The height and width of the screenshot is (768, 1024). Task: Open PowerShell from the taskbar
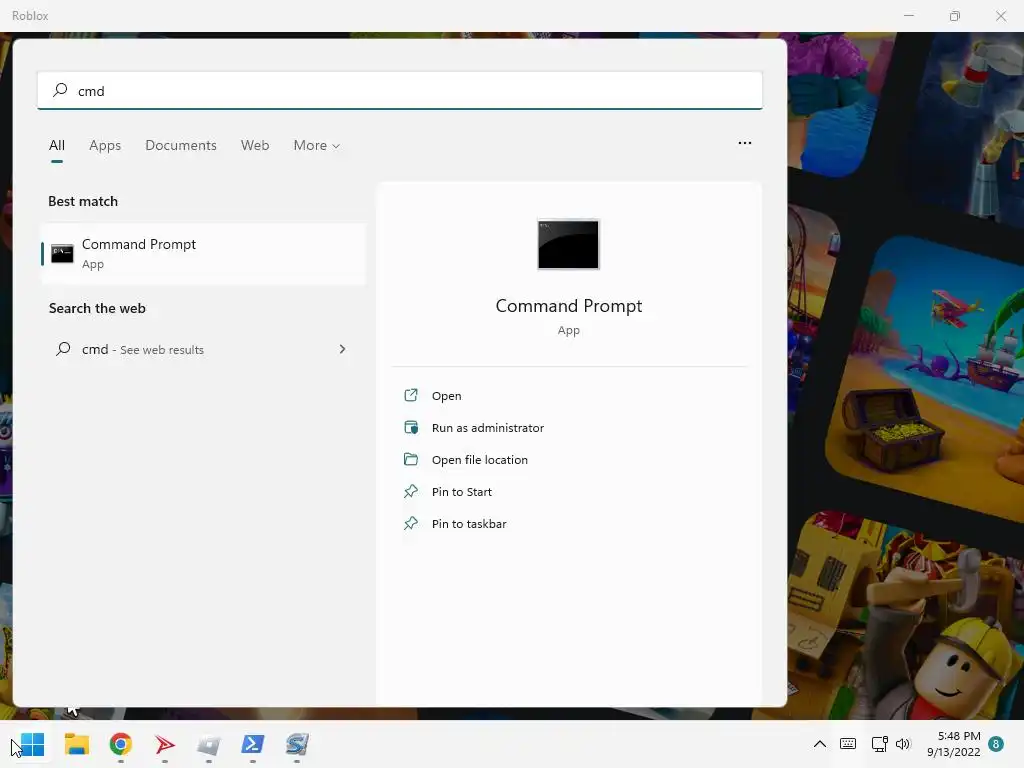coord(253,744)
